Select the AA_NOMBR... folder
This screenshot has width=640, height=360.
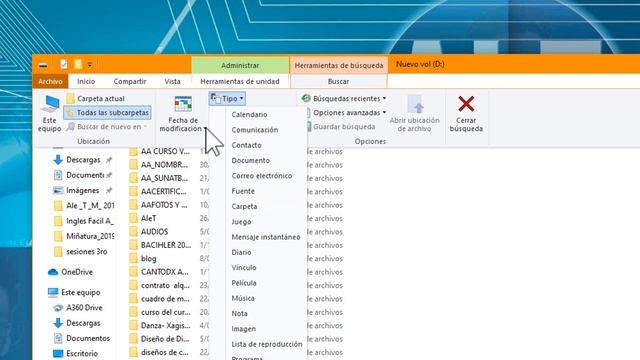click(159, 165)
